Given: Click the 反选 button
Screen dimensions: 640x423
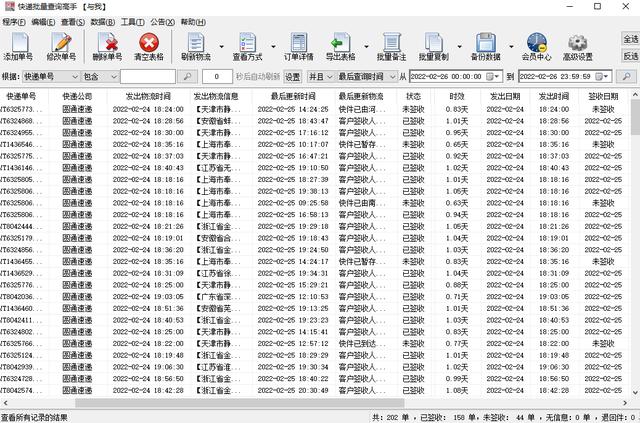Looking at the screenshot, I should coord(631,56).
